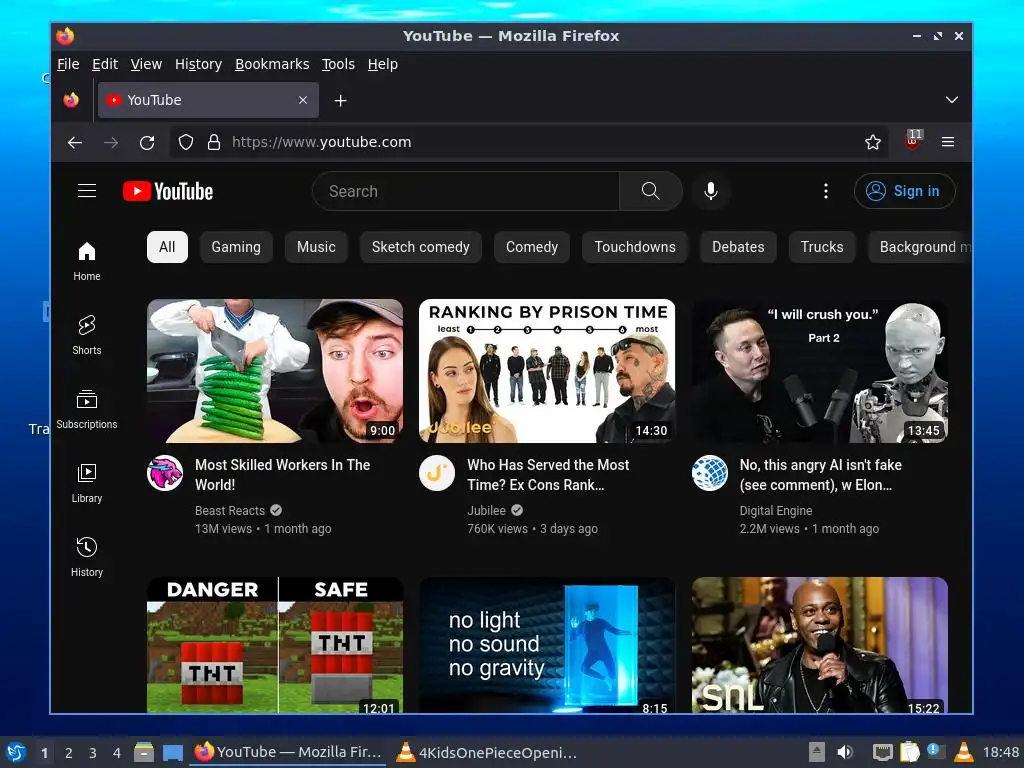Open Jubilee channel name link
This screenshot has width=1024, height=768.
coord(487,511)
